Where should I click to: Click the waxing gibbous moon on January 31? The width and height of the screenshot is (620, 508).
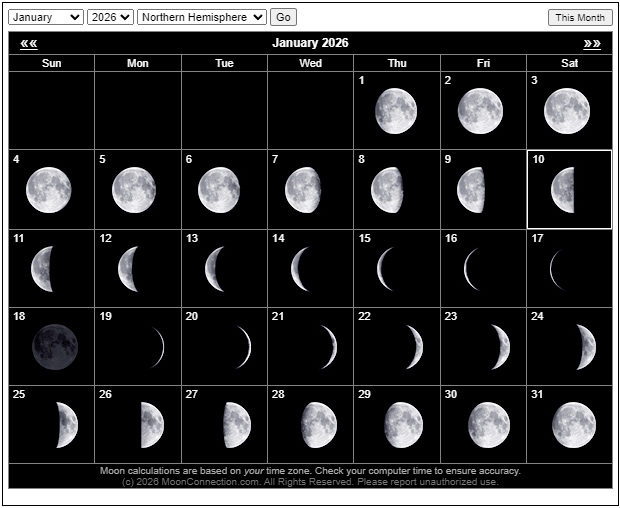point(573,425)
